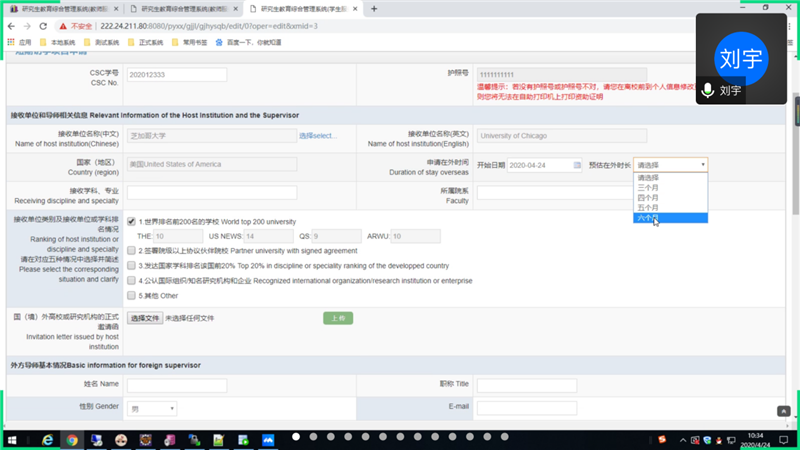Open the 常用书签 bookmark folder

click(190, 42)
